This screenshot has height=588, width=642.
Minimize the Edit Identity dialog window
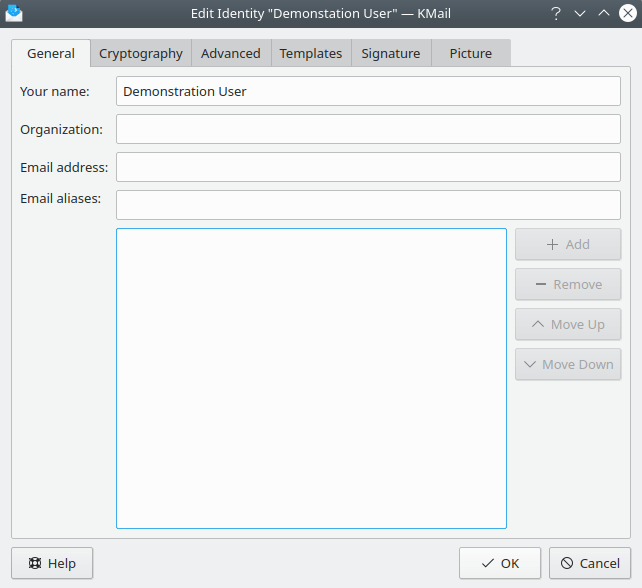[580, 13]
